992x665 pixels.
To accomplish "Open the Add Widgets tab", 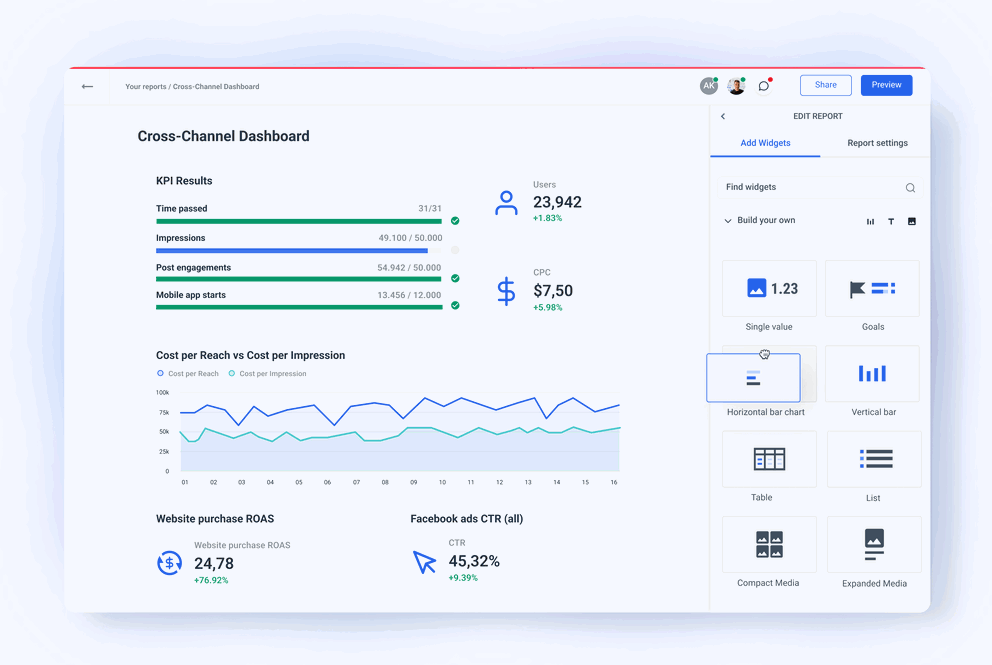I will pyautogui.click(x=765, y=143).
